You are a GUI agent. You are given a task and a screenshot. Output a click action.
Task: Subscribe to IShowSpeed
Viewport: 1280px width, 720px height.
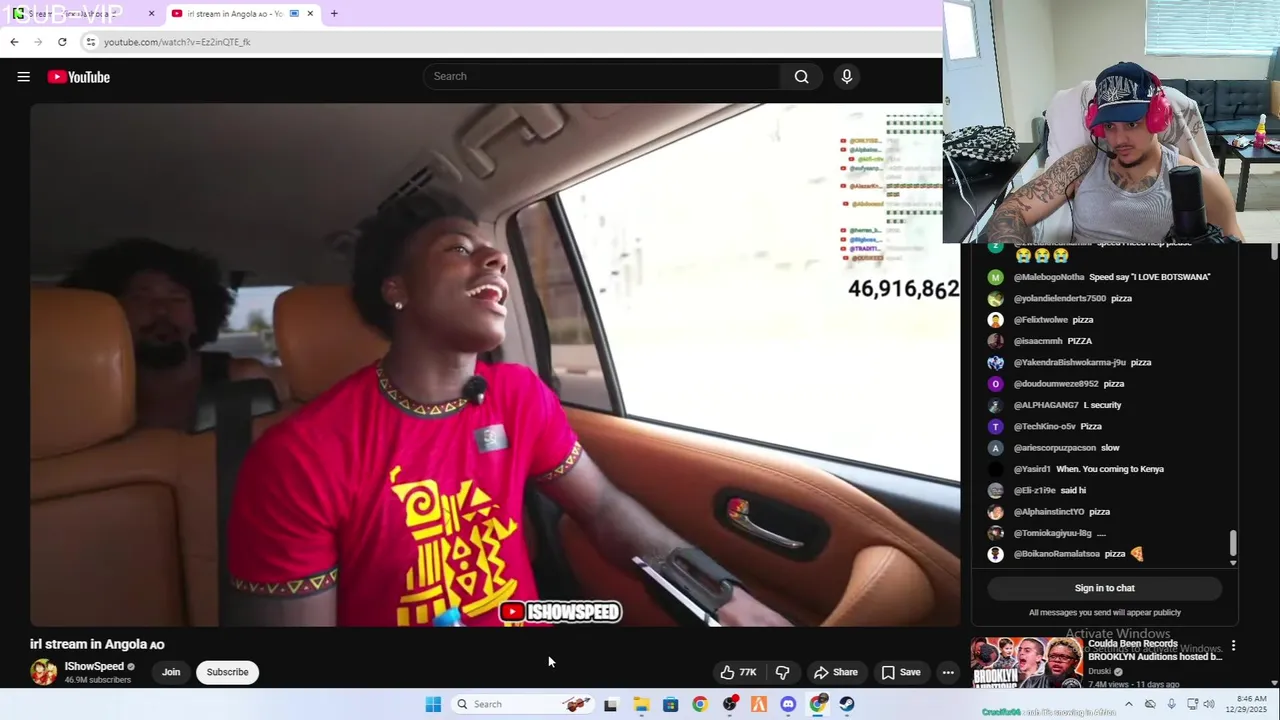(227, 672)
